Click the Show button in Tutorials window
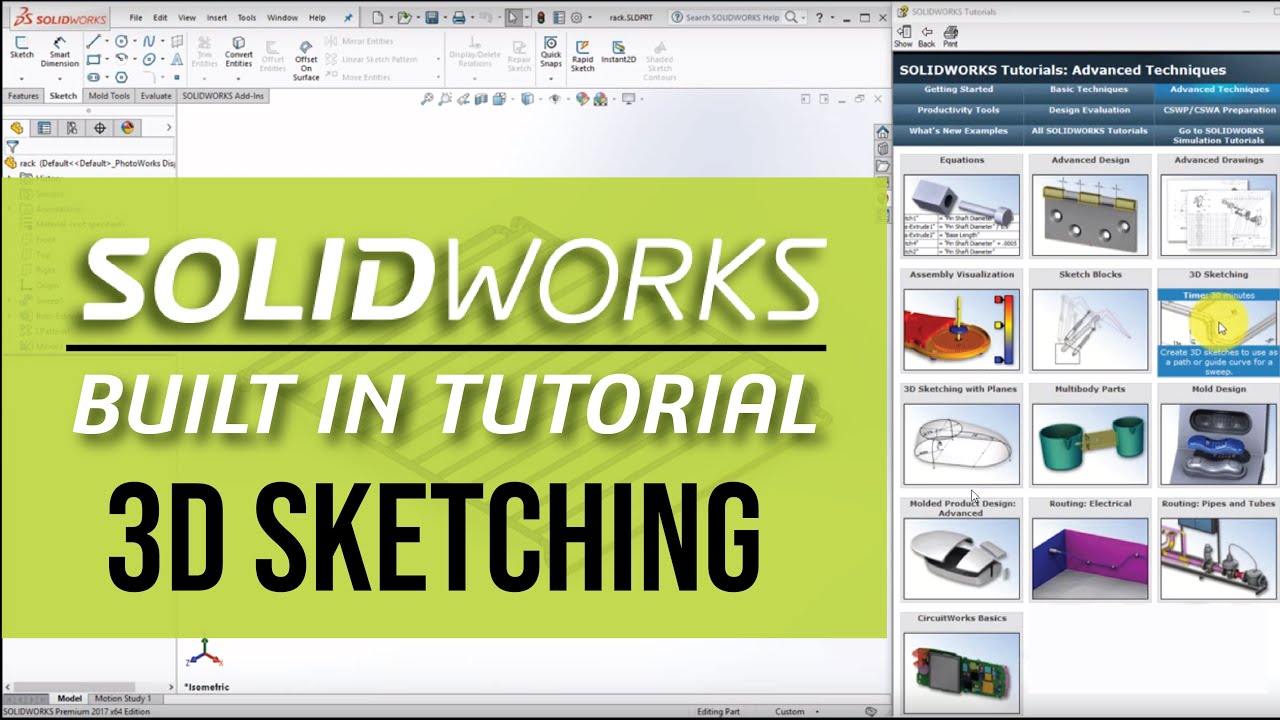 [903, 37]
